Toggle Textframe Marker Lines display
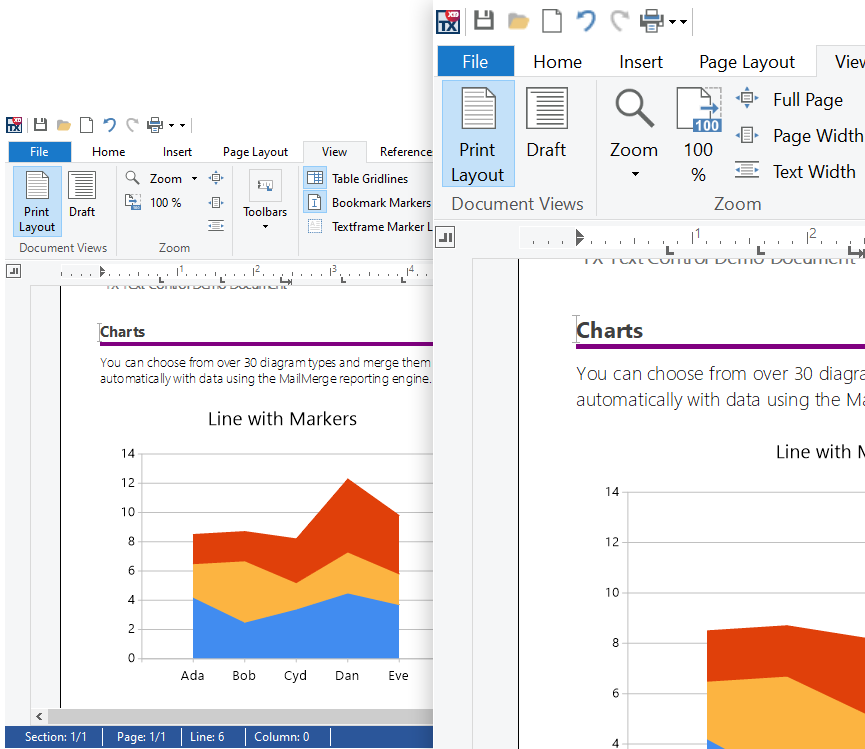Image resolution: width=865 pixels, height=749 pixels. 369,227
